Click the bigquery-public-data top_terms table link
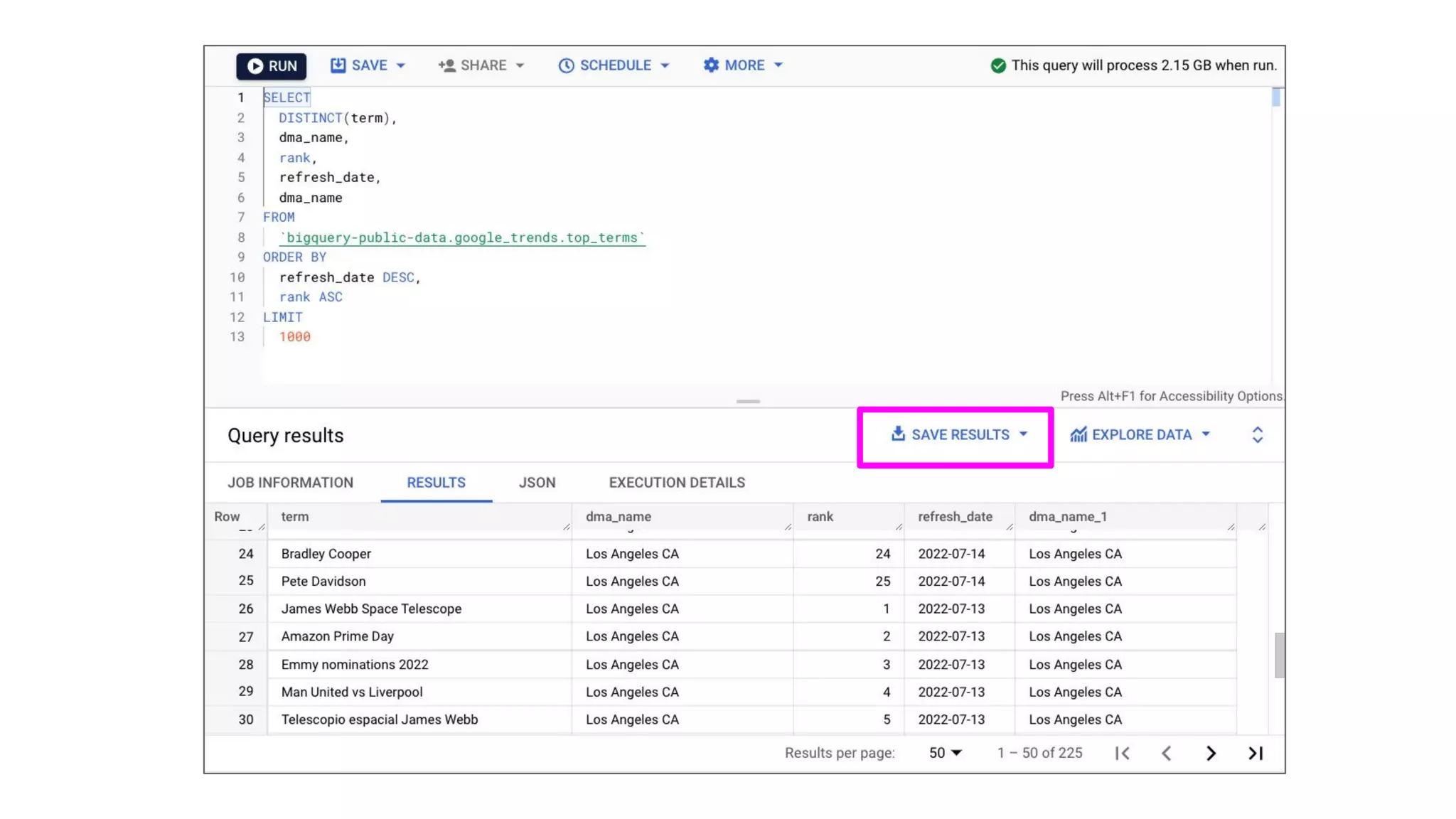Screen dimensions: 1456x819 [462, 237]
